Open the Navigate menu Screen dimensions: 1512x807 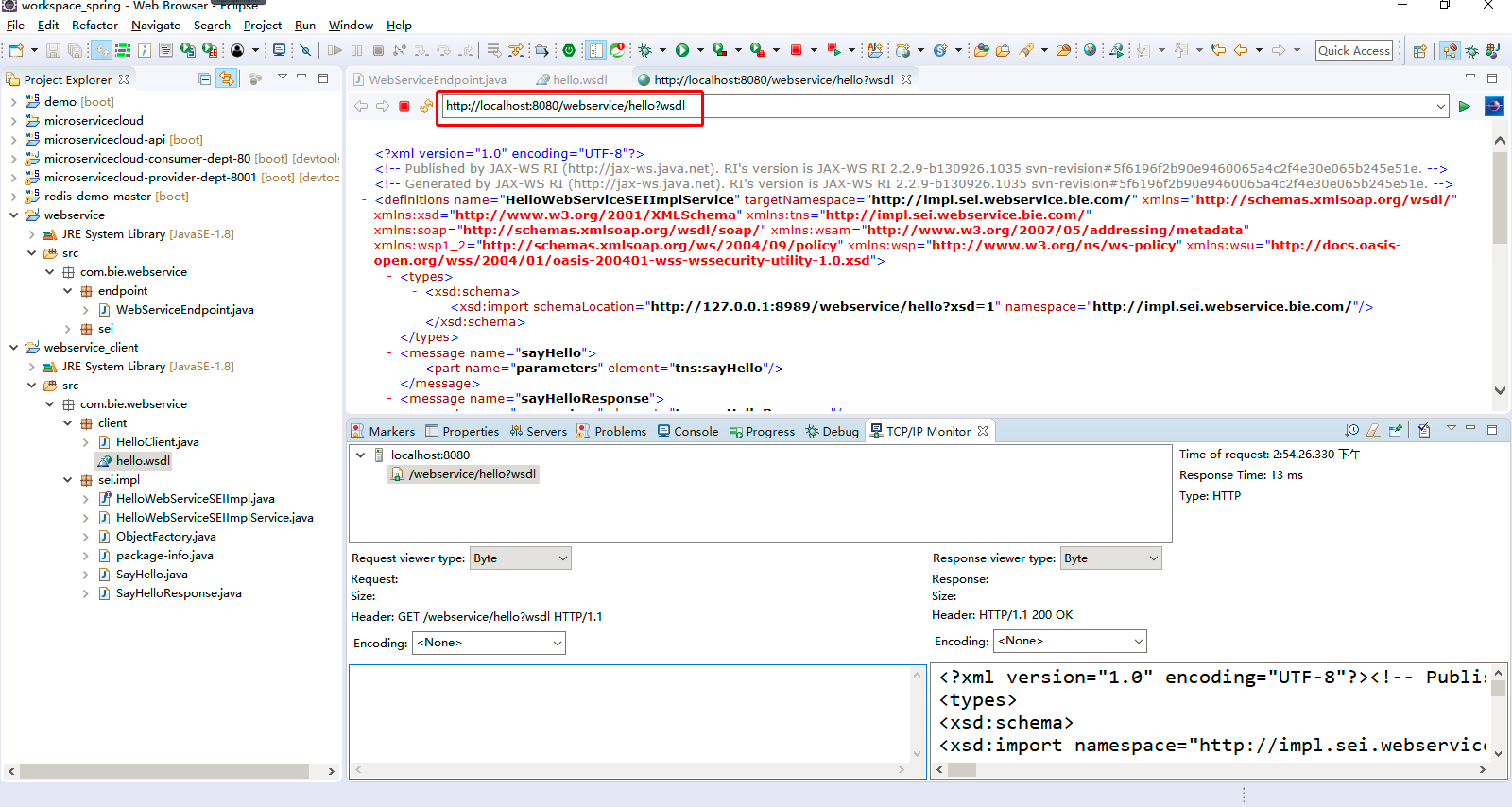[x=156, y=26]
